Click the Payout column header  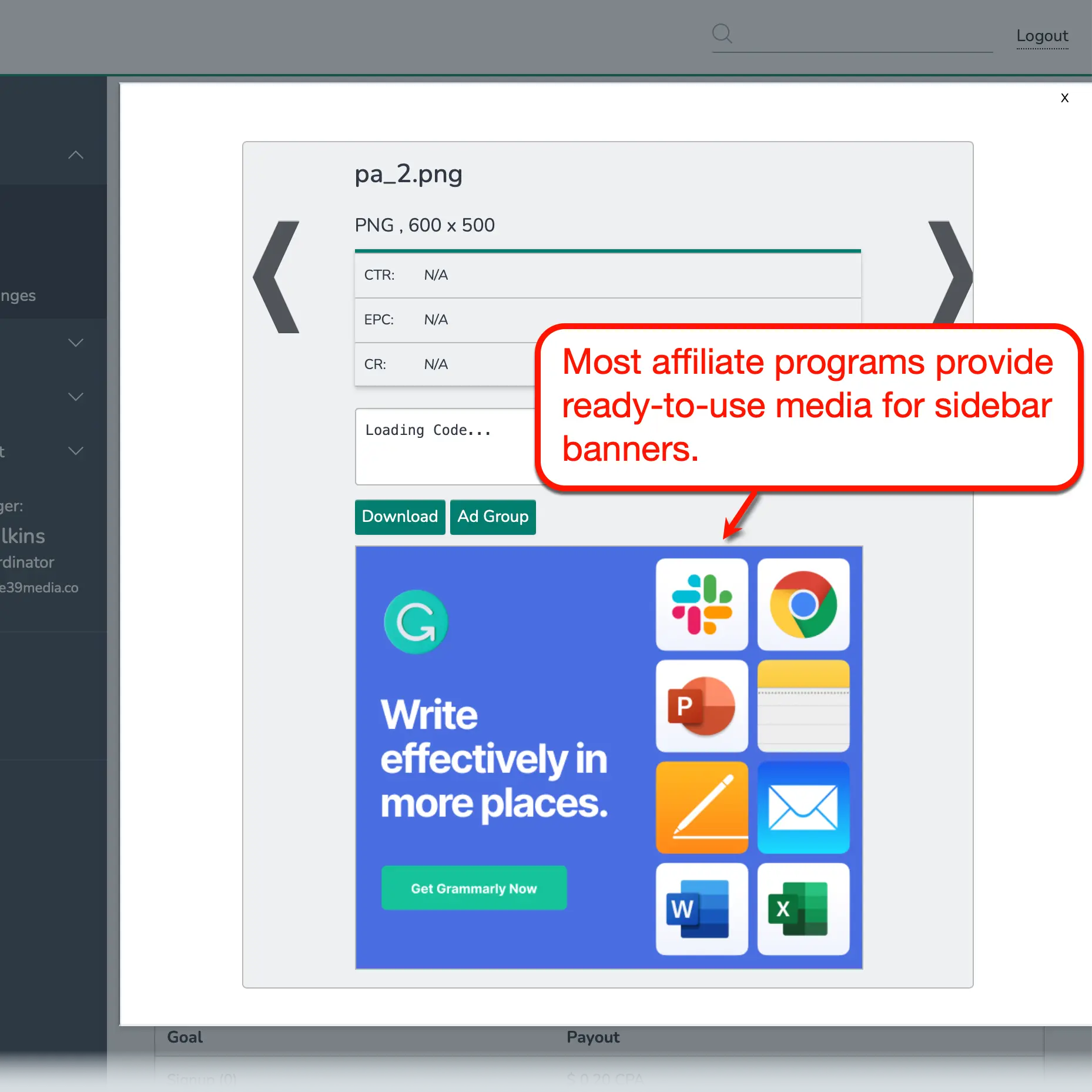pos(593,1037)
